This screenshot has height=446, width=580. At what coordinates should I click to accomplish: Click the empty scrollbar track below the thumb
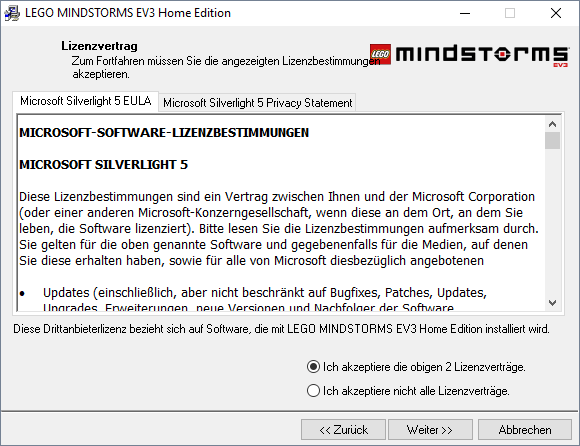tap(552, 222)
